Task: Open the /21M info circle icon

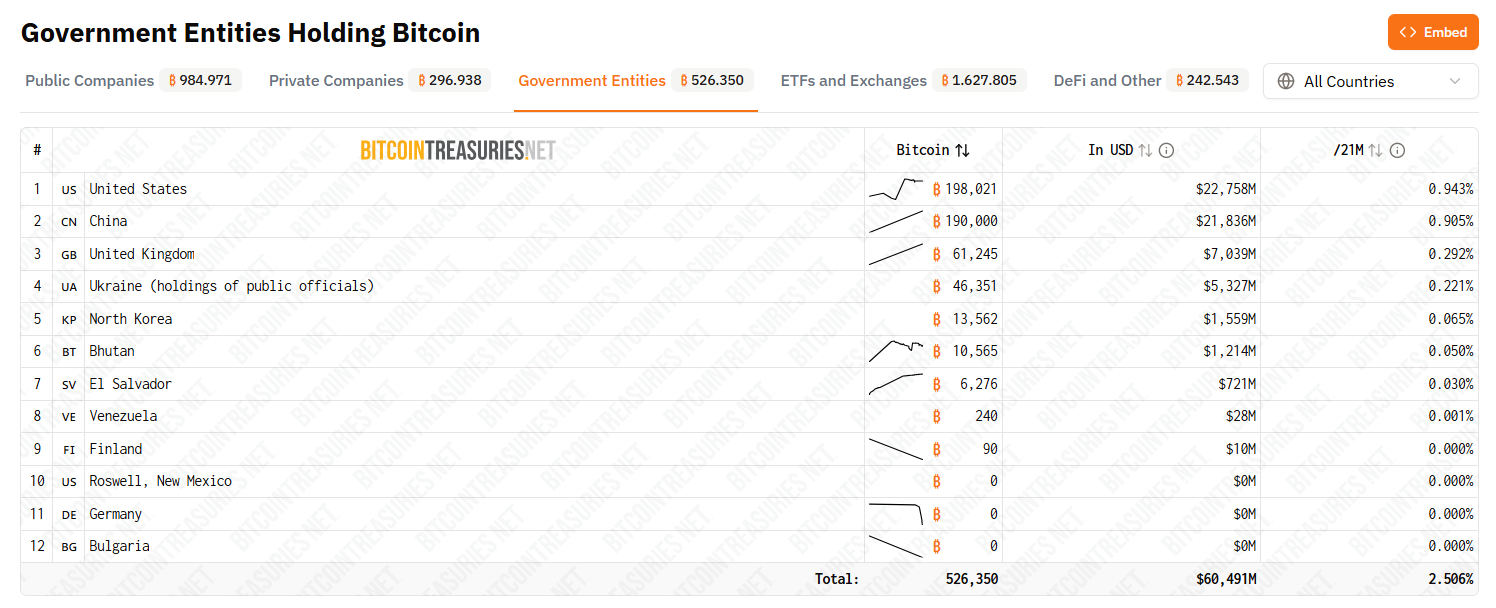Action: coord(1398,150)
